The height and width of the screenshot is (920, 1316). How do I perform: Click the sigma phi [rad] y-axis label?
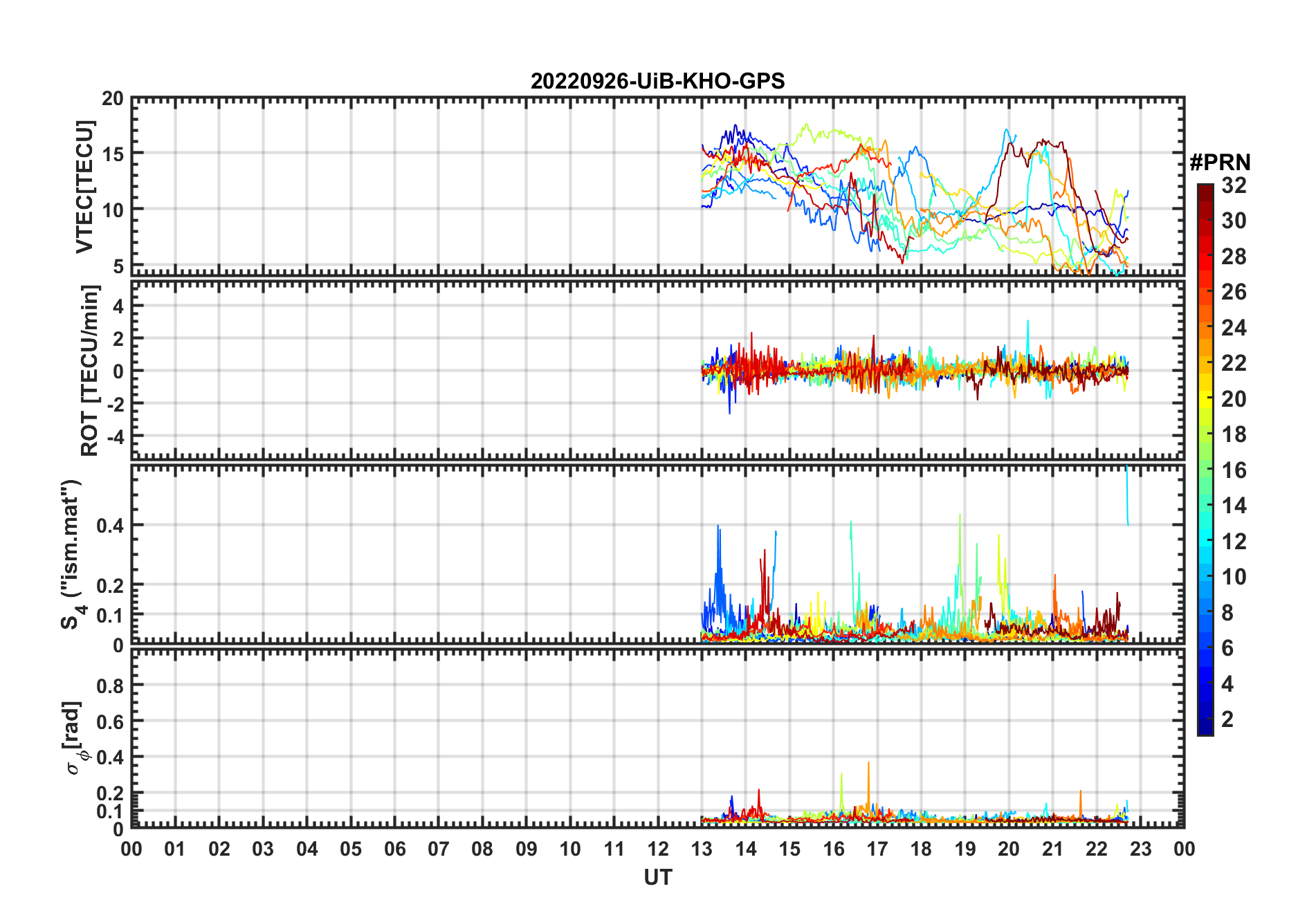click(x=74, y=738)
